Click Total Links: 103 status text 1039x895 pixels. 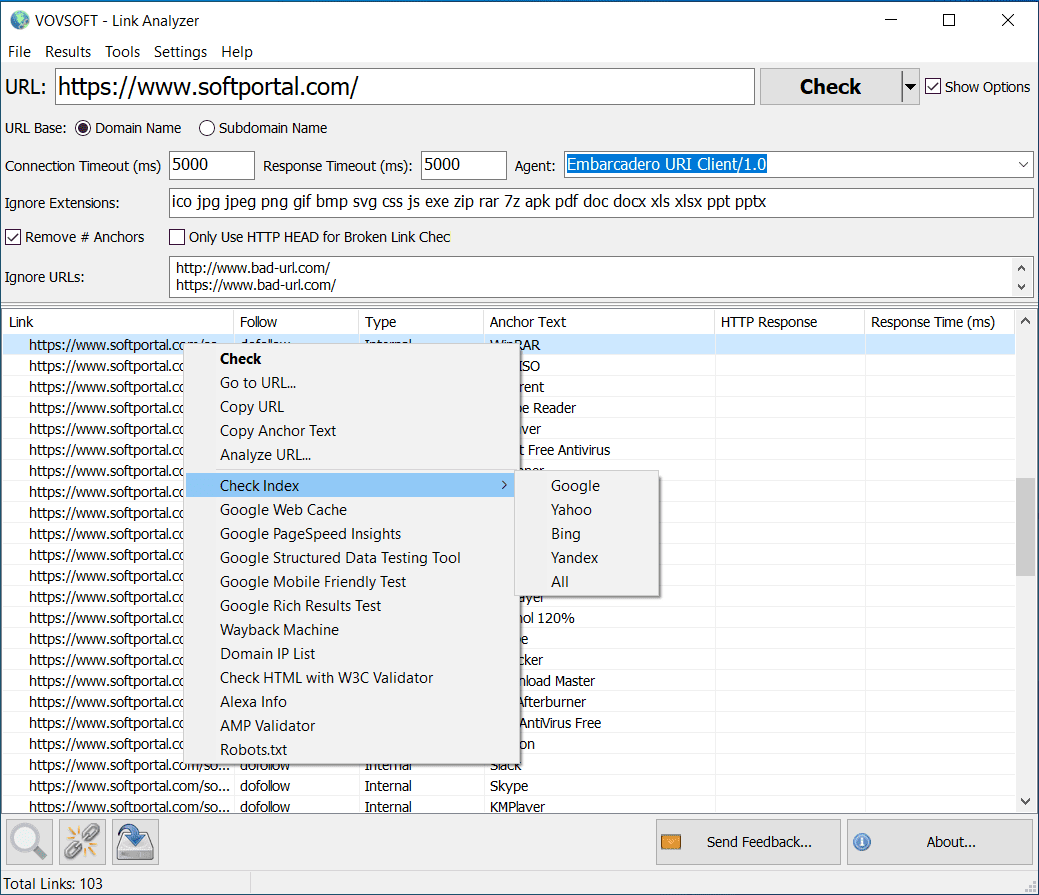(54, 884)
